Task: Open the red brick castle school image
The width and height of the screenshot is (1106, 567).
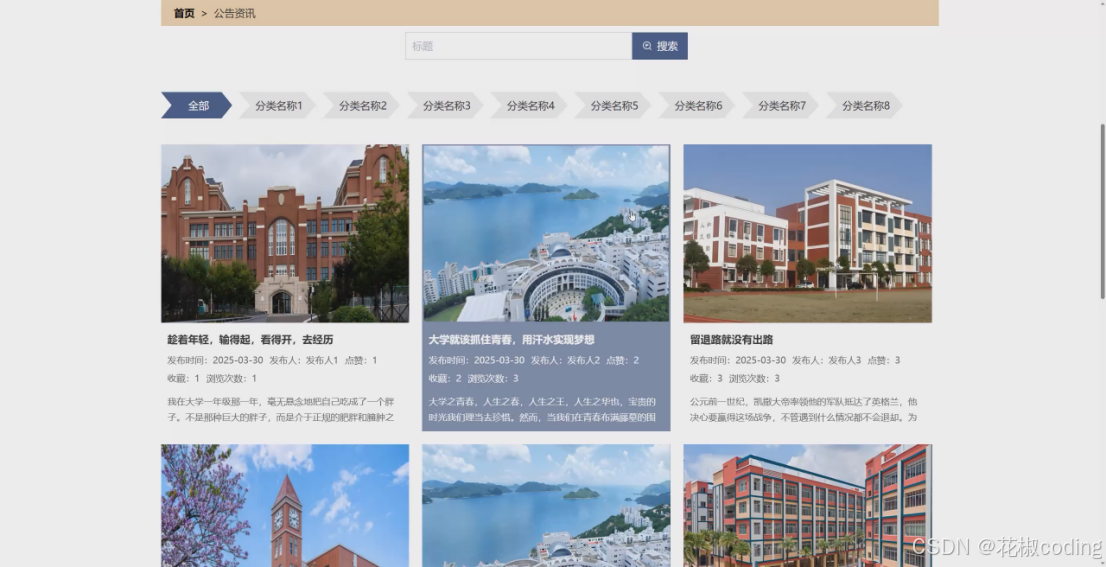Action: [285, 233]
